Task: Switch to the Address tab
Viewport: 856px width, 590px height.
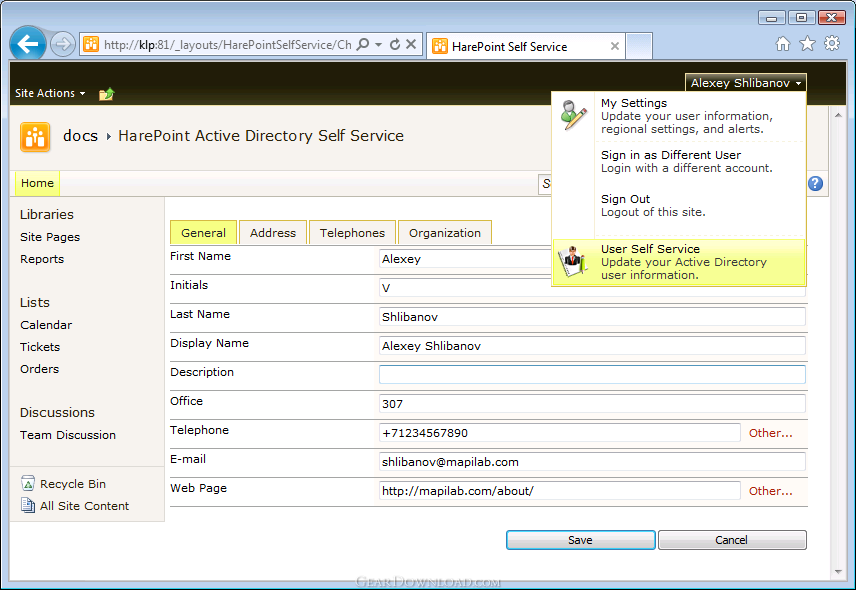Action: (273, 233)
